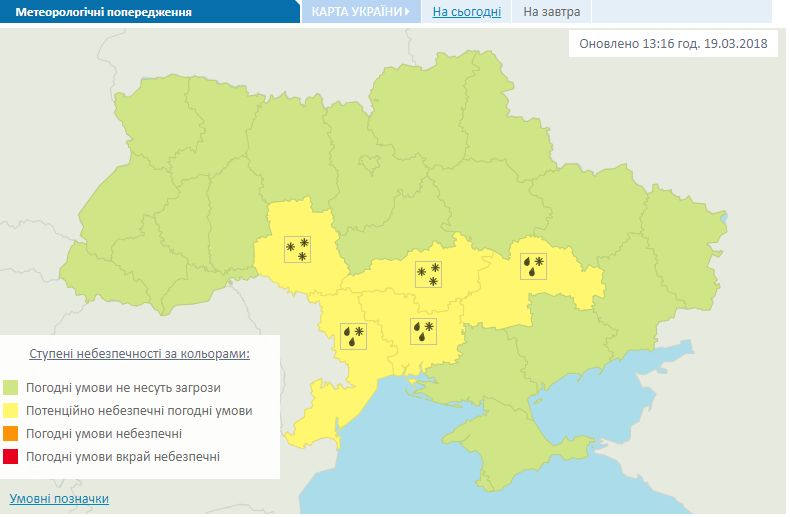Click the Оновлено 13:16 update timestamp box
Viewport: 790px width, 517px height.
coord(673,45)
